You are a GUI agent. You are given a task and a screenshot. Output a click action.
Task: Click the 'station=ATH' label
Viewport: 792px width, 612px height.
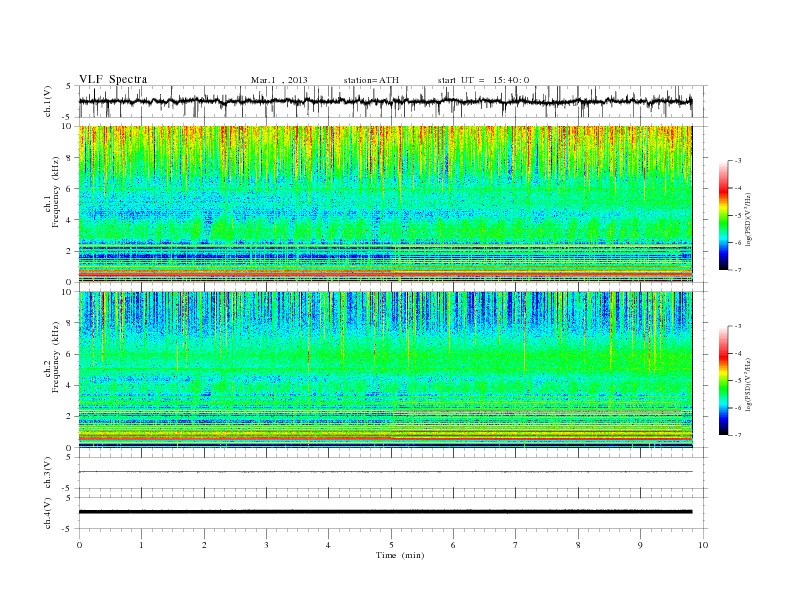[x=371, y=80]
